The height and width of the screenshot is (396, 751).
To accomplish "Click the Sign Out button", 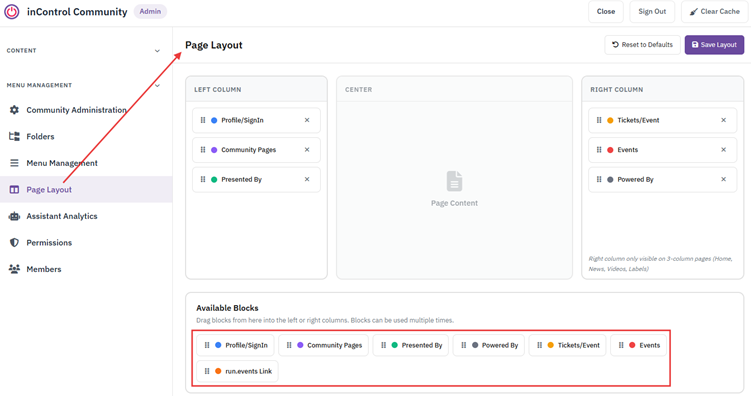I will [652, 11].
